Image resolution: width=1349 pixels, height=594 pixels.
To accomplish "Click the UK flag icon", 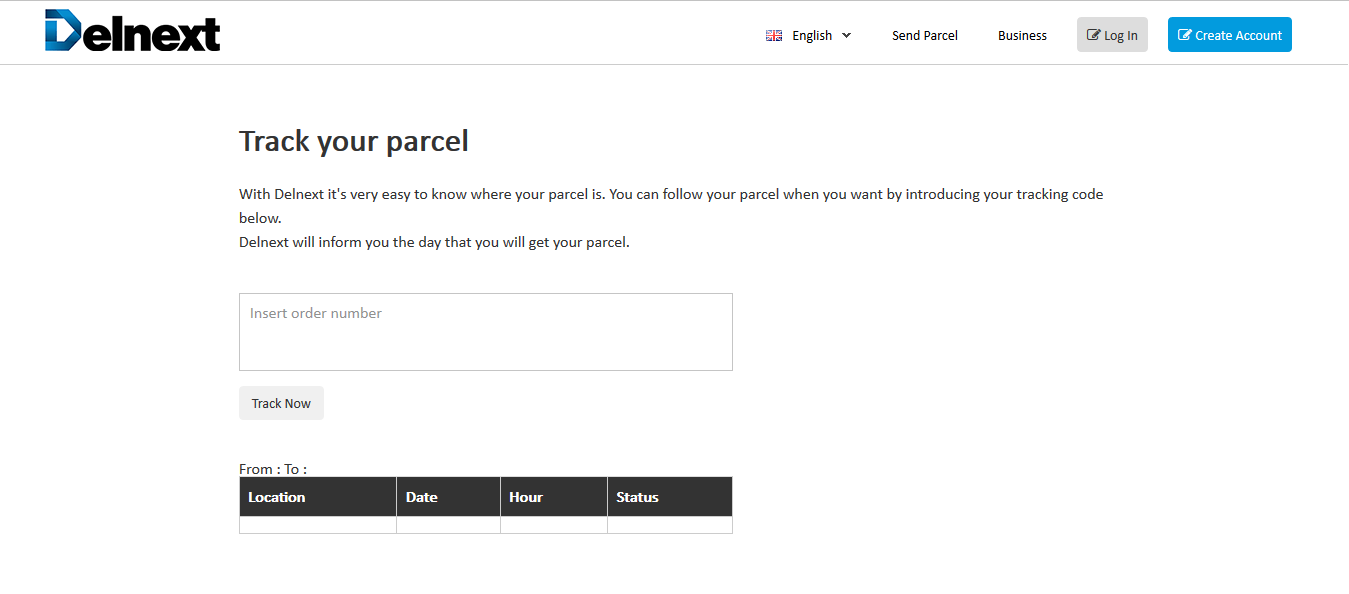I will click(774, 35).
